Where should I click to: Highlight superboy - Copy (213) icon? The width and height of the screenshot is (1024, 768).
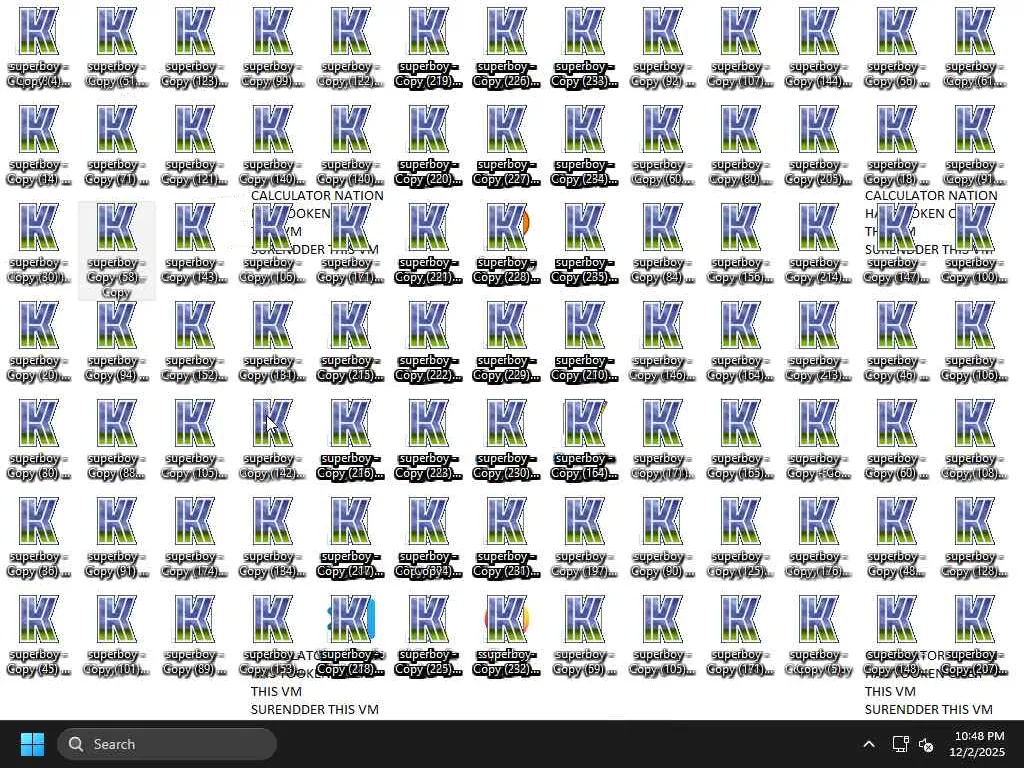pos(818,341)
